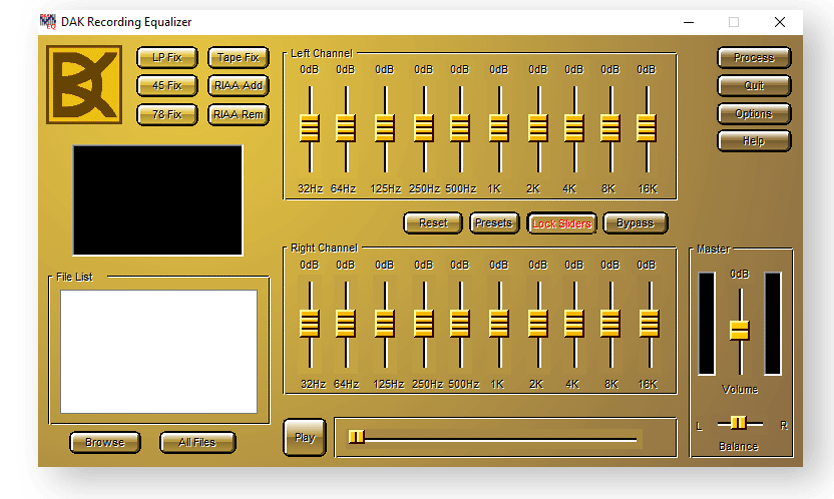The height and width of the screenshot is (499, 834).
Task: Minimize the DAK Recording Equalizer window
Action: coord(689,22)
